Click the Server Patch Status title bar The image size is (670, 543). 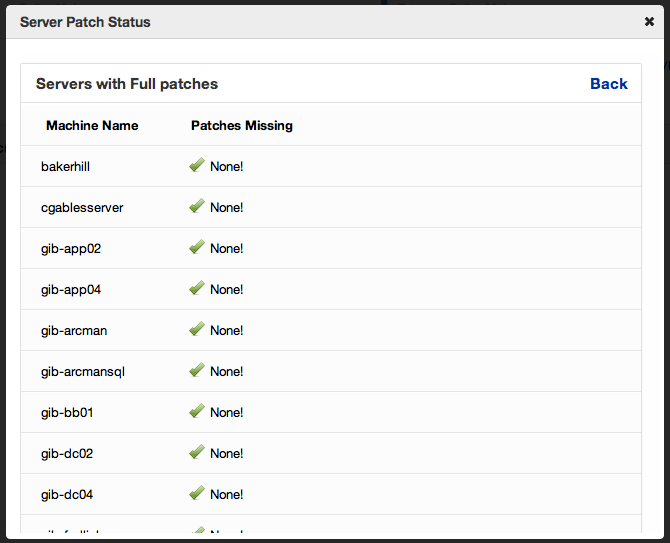click(85, 21)
